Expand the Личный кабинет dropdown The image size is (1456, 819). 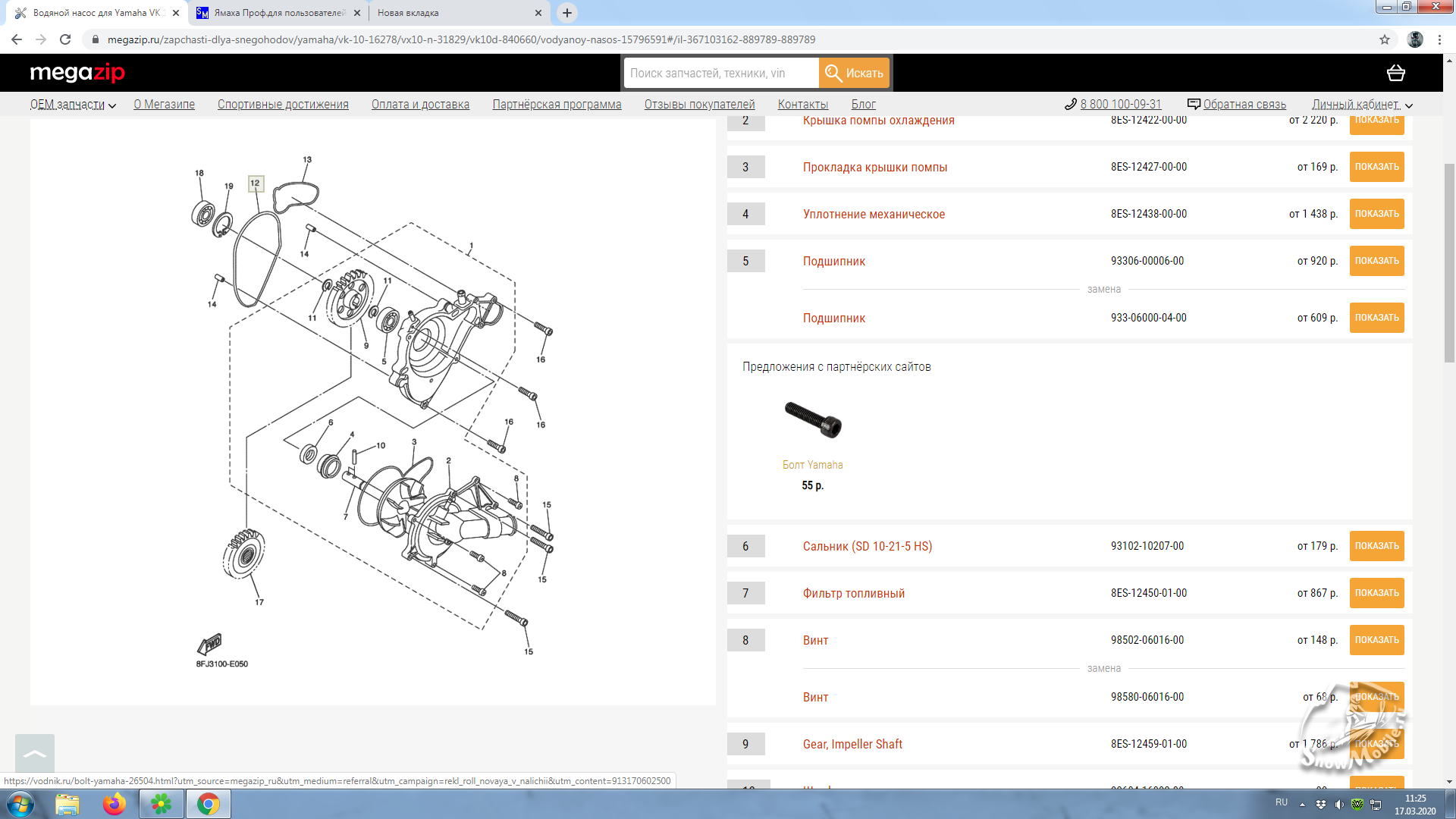tap(1362, 105)
